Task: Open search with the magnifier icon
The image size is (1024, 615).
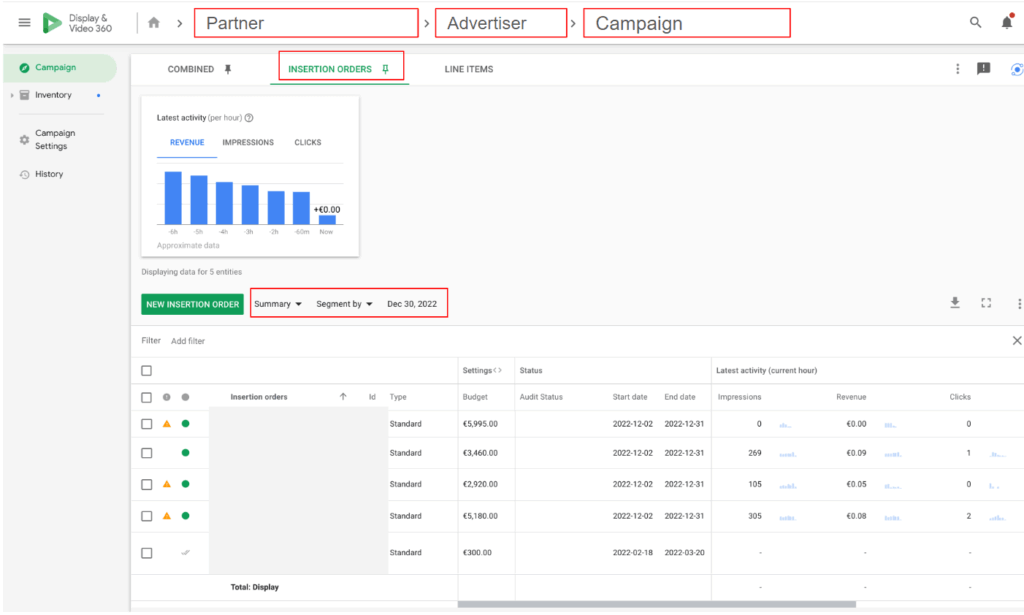Action: click(975, 23)
